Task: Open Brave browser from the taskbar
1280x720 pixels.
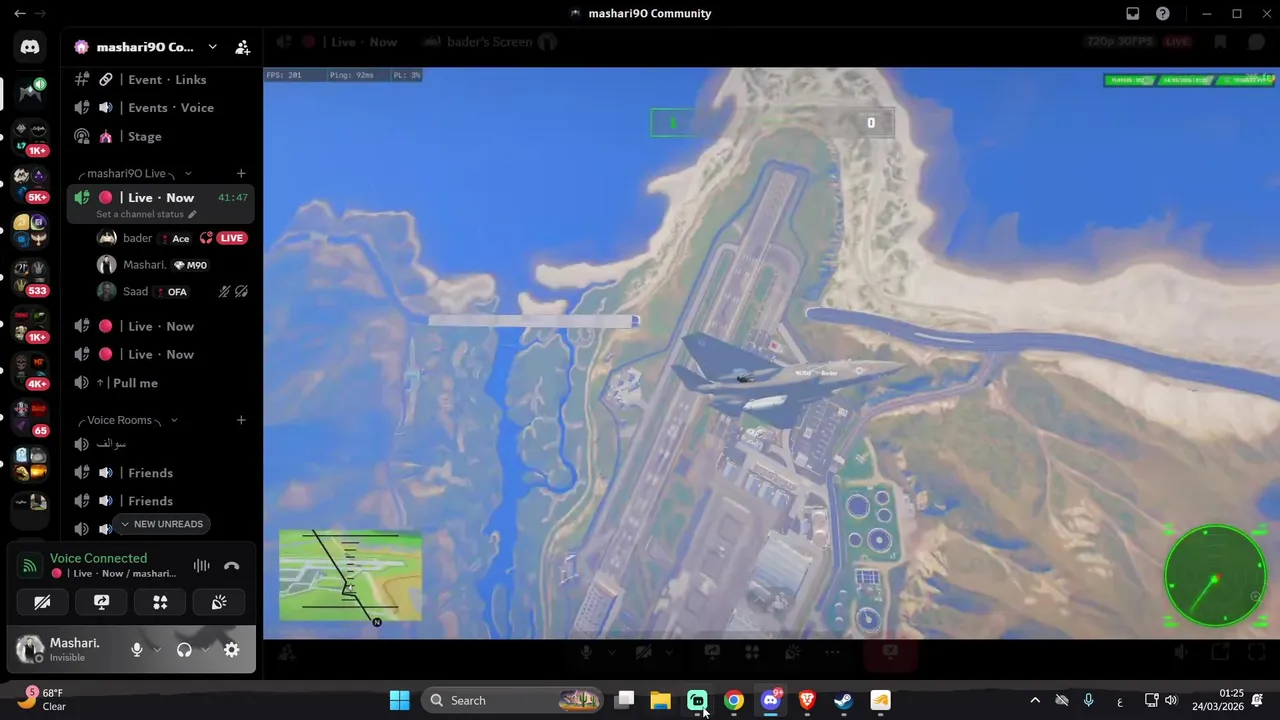Action: pyautogui.click(x=807, y=700)
